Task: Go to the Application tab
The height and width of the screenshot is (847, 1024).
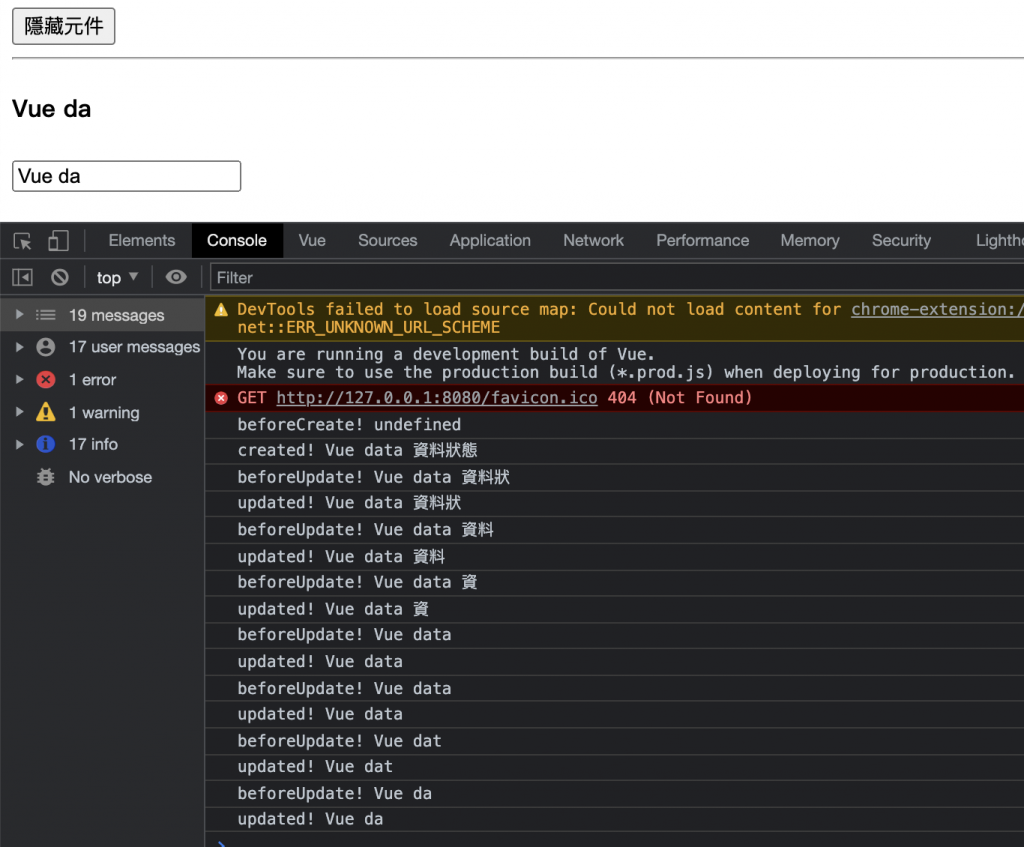Action: coord(490,240)
